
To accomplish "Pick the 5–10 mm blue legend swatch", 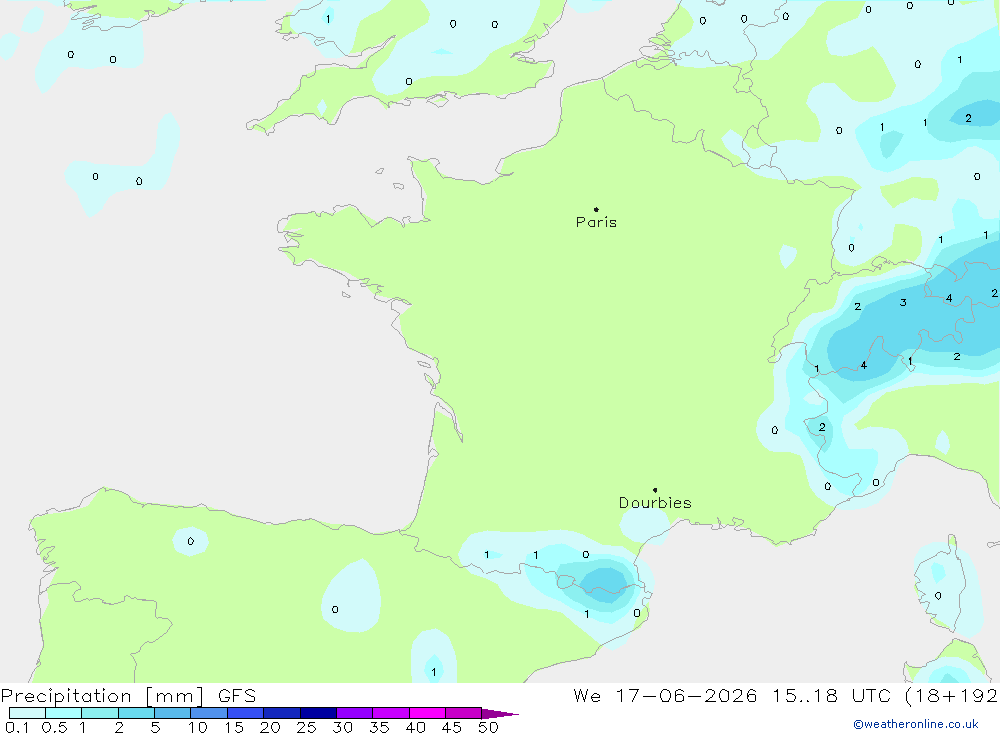I will click(x=173, y=713).
